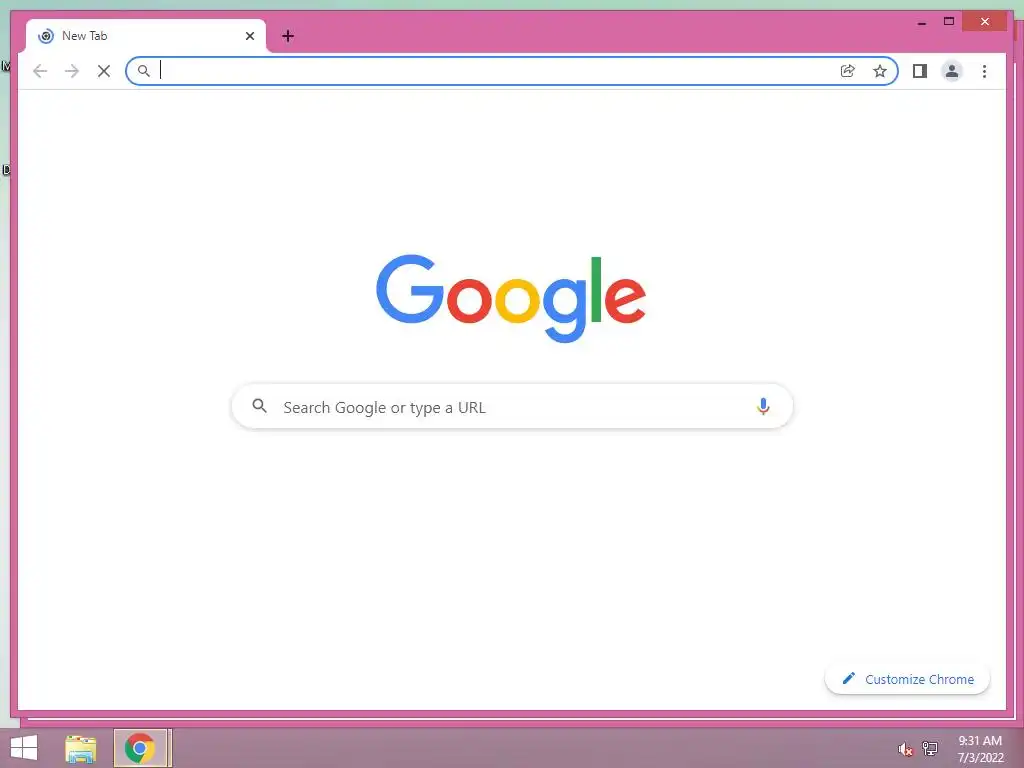Screen dimensions: 1024x768
Task: Click the Google logo
Action: coord(511,298)
